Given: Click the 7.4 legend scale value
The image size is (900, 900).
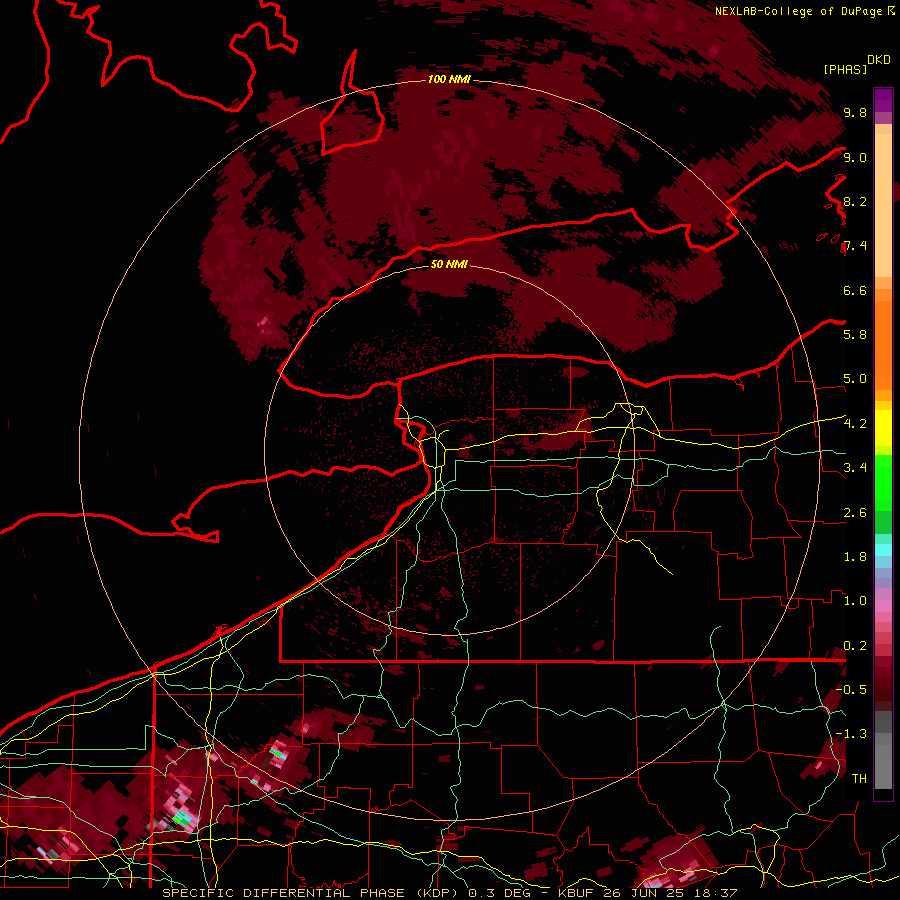Looking at the screenshot, I should (855, 246).
